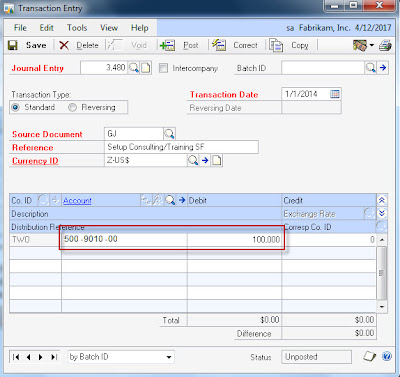Open Batch ID lookup magnifier
The height and width of the screenshot is (377, 400).
371,68
